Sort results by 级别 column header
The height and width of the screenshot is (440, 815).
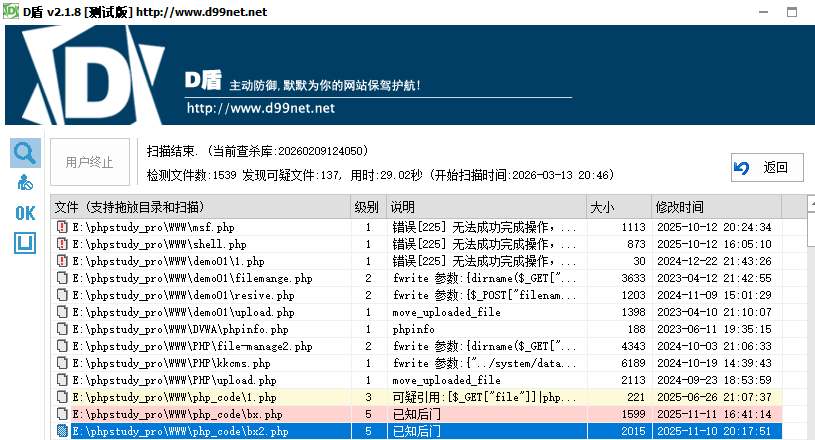pyautogui.click(x=367, y=207)
